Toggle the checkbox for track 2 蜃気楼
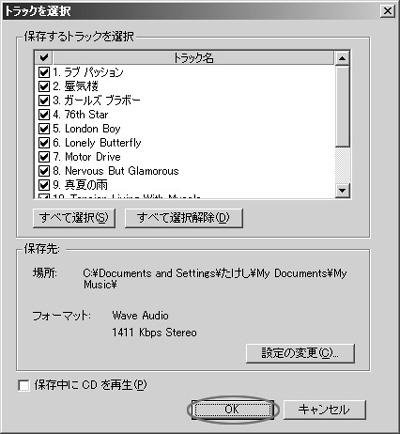The image size is (400, 434). 44,87
